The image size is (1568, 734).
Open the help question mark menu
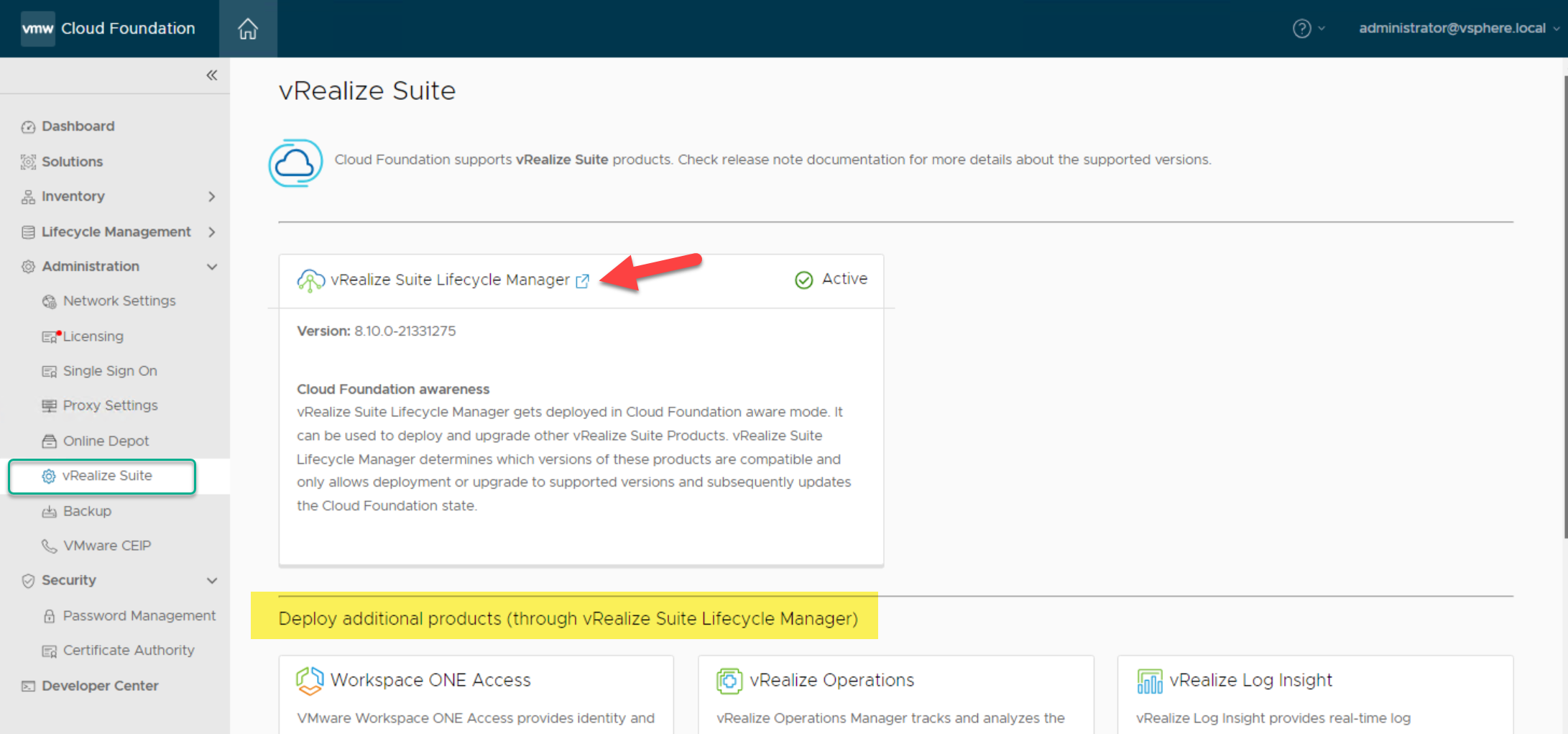tap(1301, 29)
